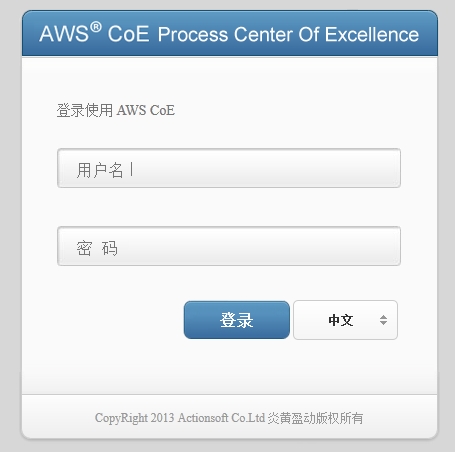The image size is (455, 452).
Task: Click the up-down arrows on language selector
Action: pos(383,320)
